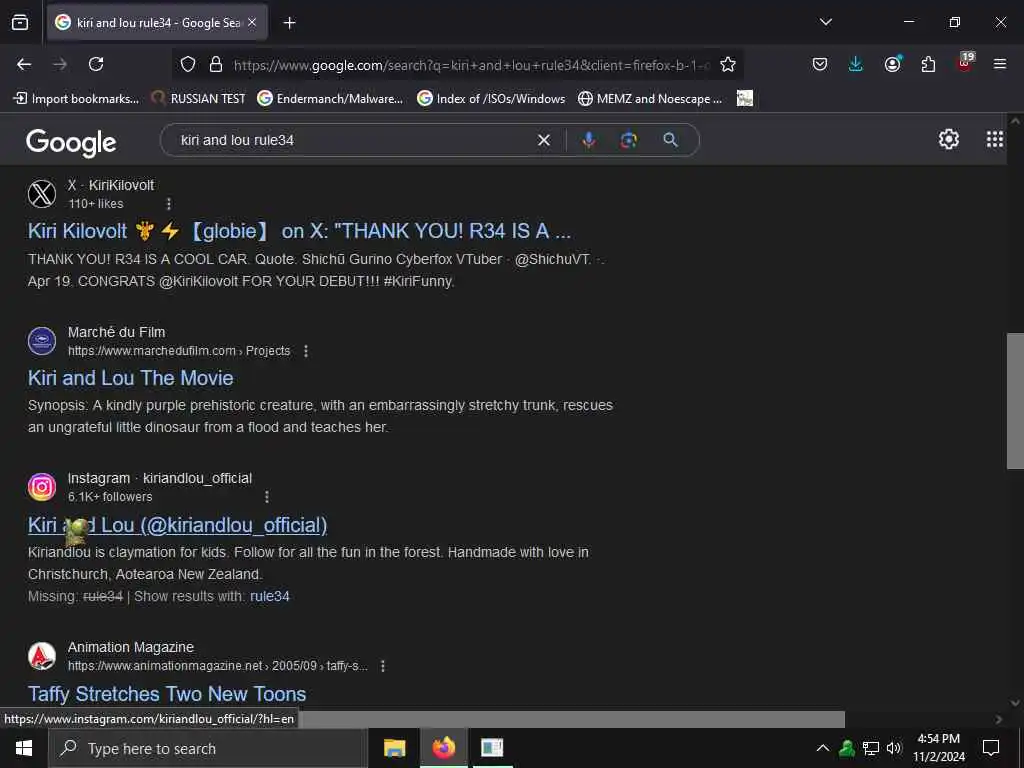Open the Google apps grid

pos(995,139)
